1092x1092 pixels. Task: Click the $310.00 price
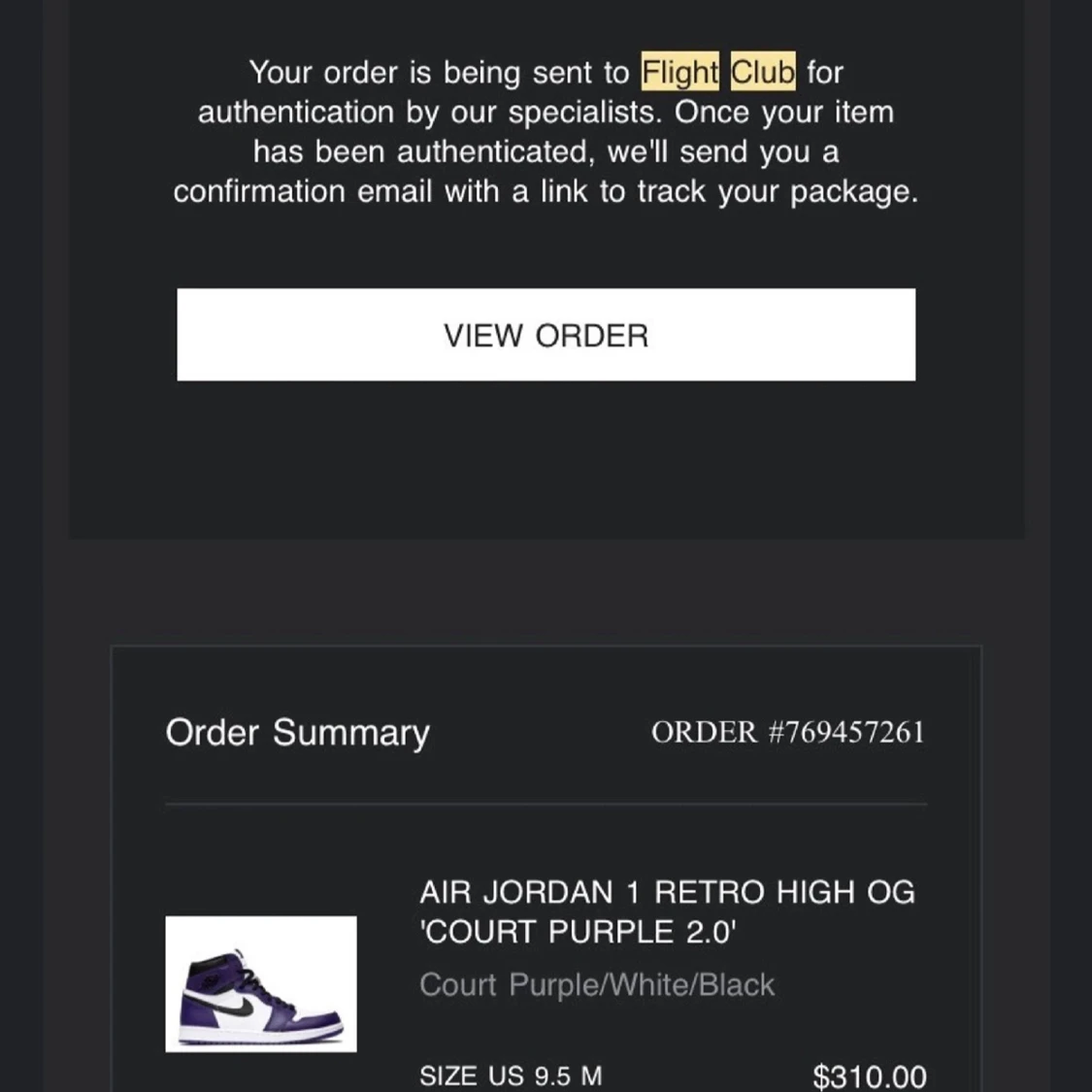(x=870, y=1075)
